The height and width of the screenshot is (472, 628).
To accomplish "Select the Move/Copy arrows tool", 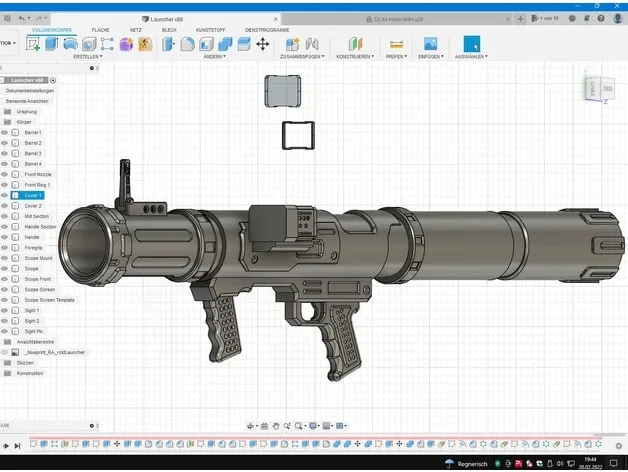I will pos(263,44).
